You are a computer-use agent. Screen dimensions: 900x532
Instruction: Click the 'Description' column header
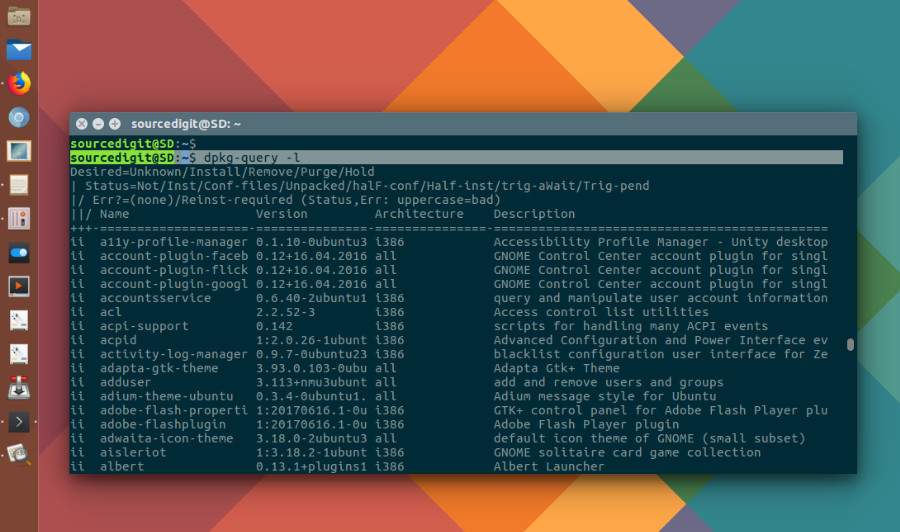click(534, 214)
